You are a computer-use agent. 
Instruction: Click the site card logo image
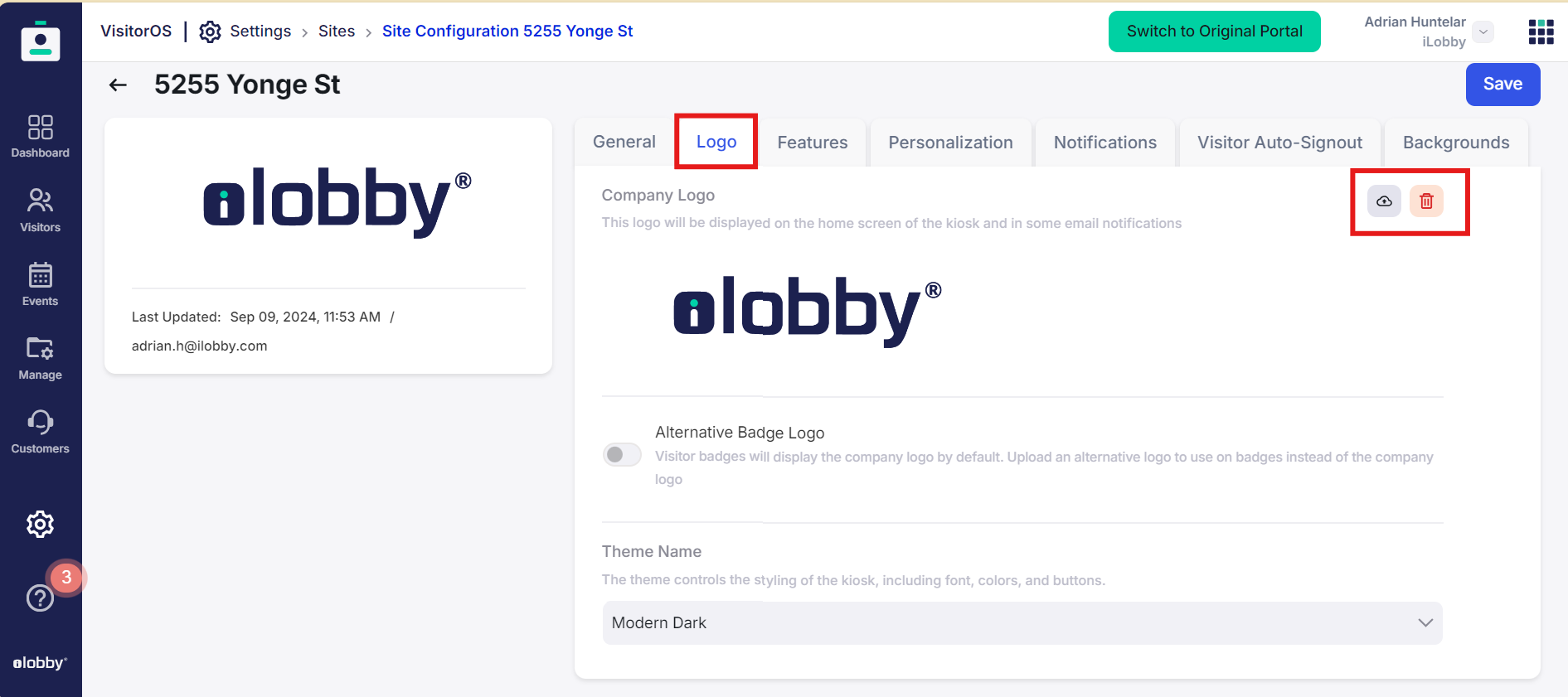coord(337,202)
